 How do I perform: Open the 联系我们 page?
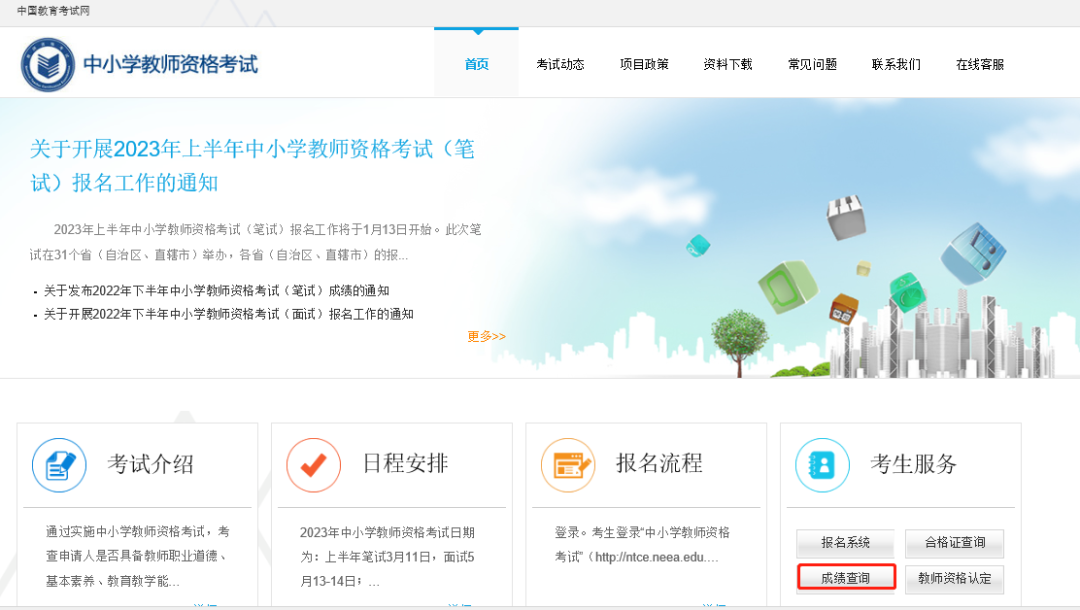(x=896, y=62)
